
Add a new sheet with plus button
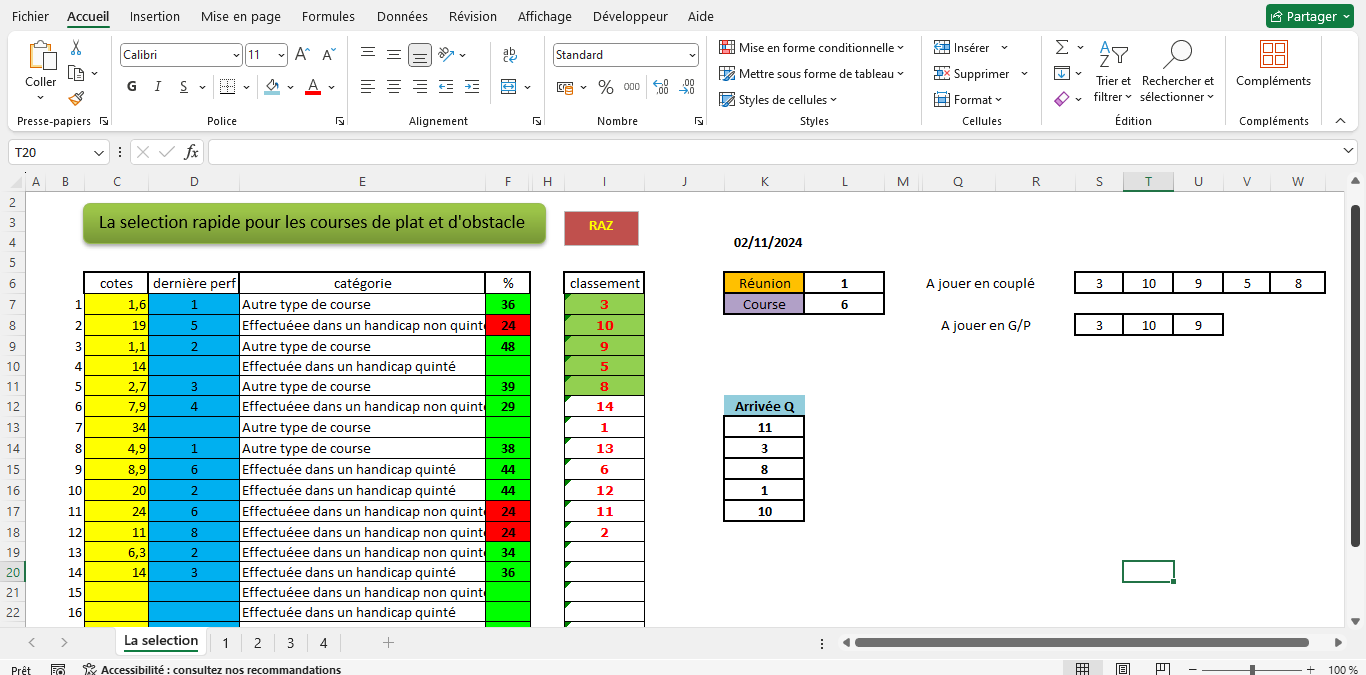pos(388,643)
